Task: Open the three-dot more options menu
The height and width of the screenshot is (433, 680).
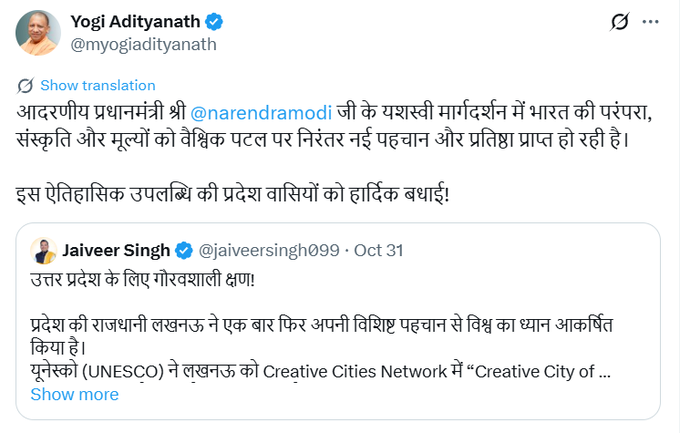Action: point(654,21)
